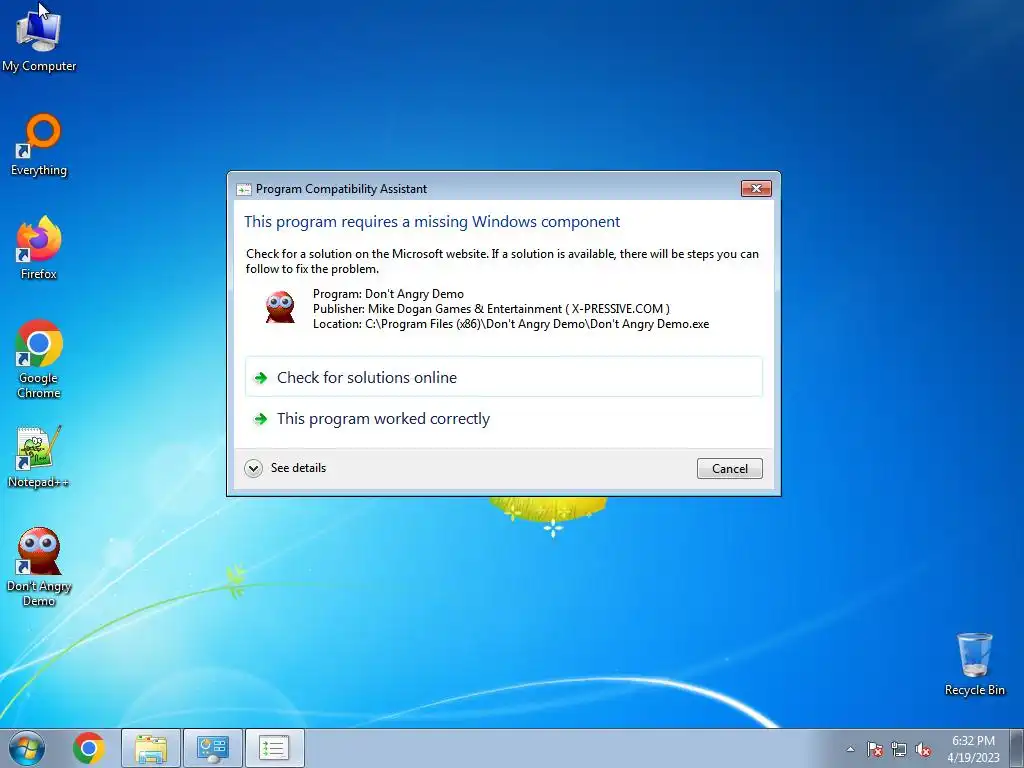Click the heading about missing Windows component

tap(432, 221)
